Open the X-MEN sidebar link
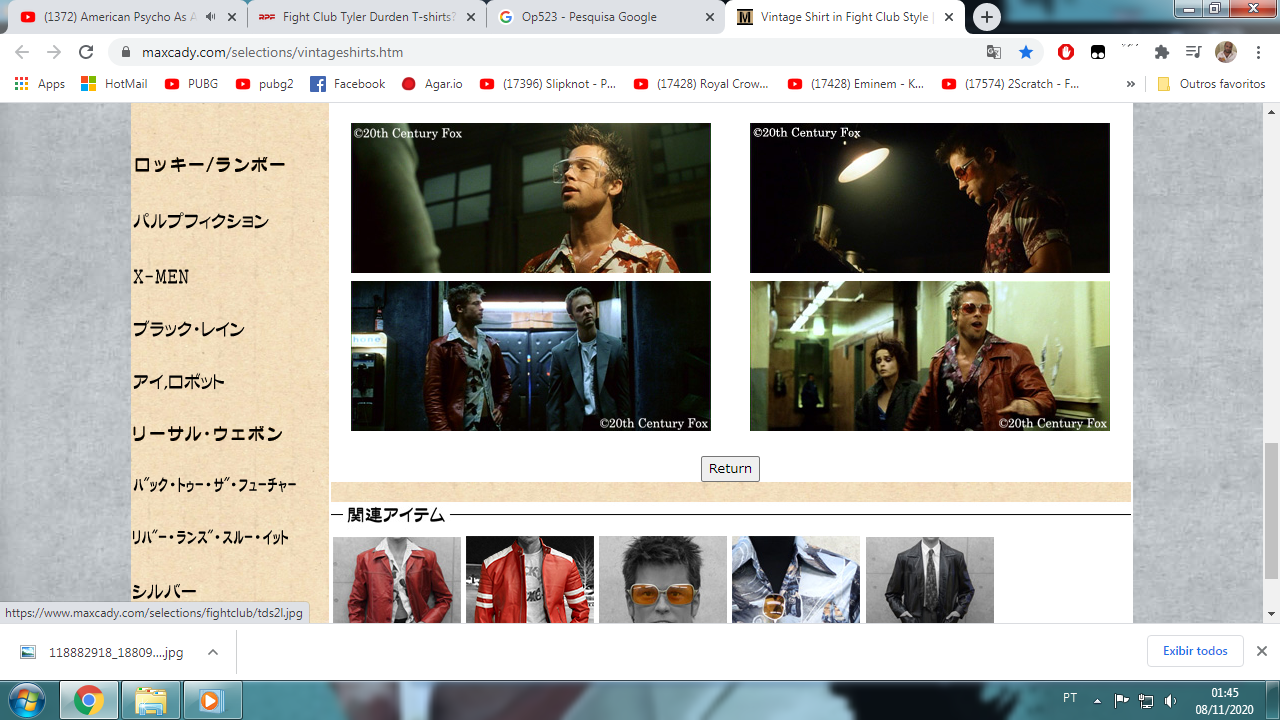 coord(161,277)
